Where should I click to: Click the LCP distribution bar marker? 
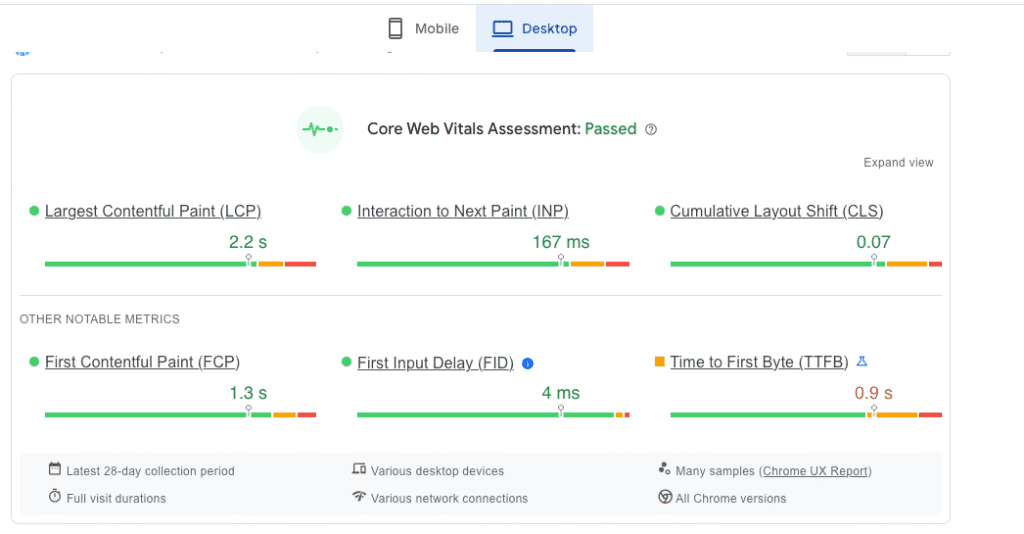249,259
